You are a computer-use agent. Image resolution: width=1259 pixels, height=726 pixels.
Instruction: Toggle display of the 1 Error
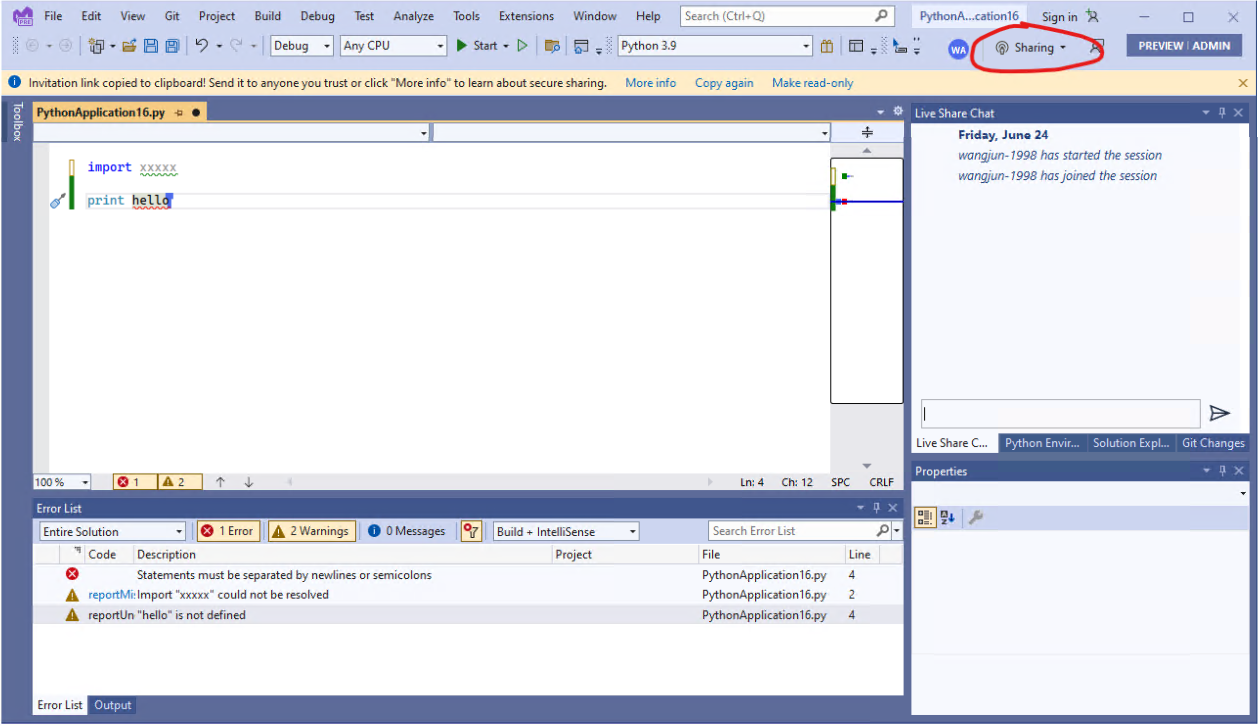tap(227, 531)
